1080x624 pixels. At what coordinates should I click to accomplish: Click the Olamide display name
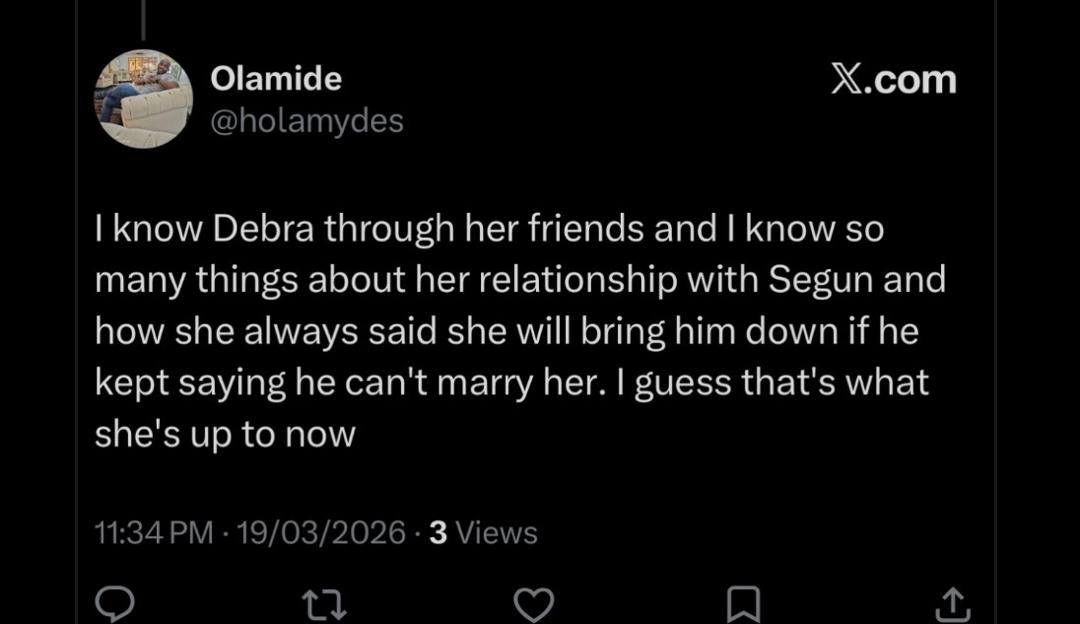coord(276,78)
